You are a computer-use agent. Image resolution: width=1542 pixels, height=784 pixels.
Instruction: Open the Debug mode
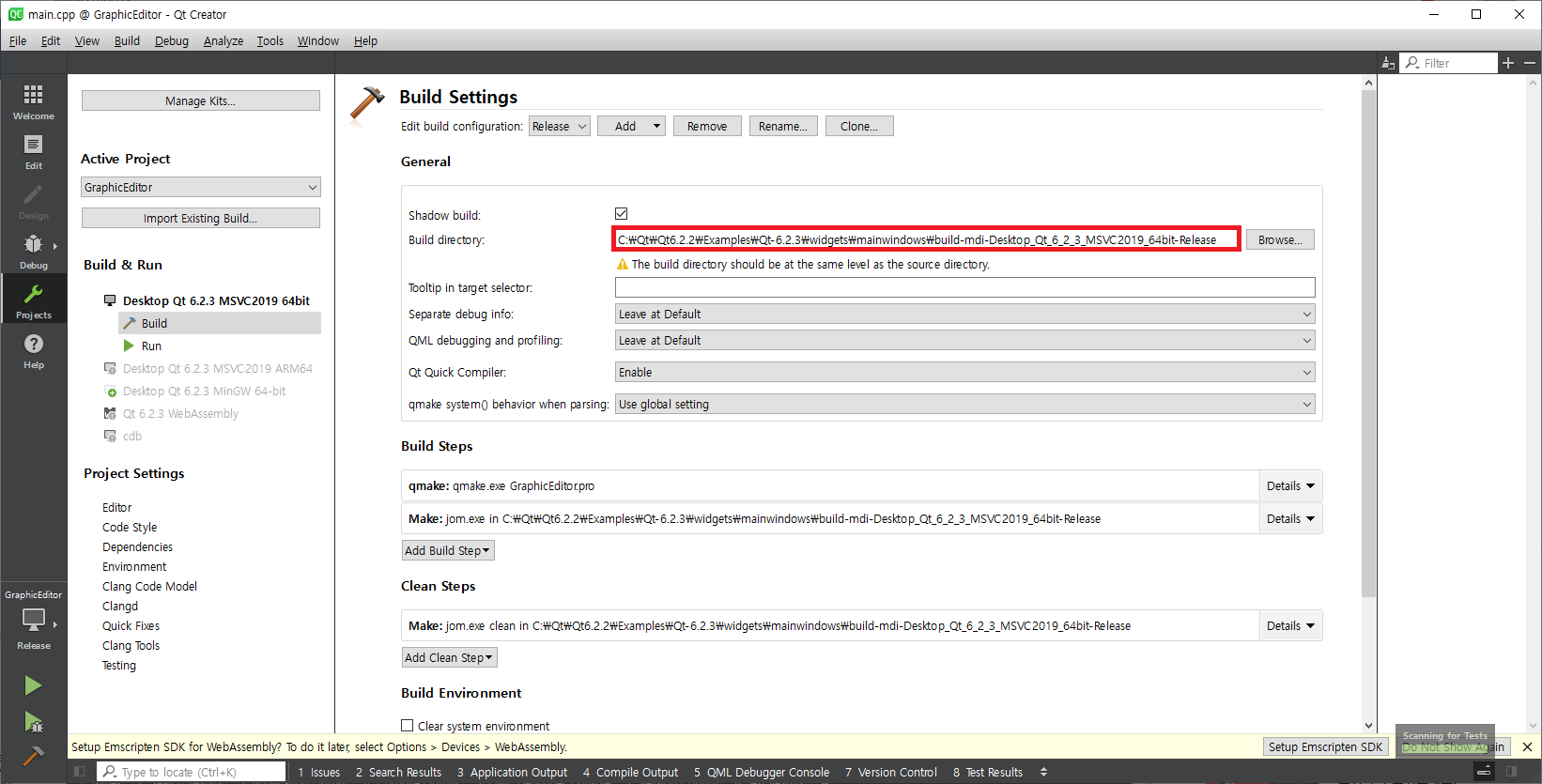(x=33, y=250)
